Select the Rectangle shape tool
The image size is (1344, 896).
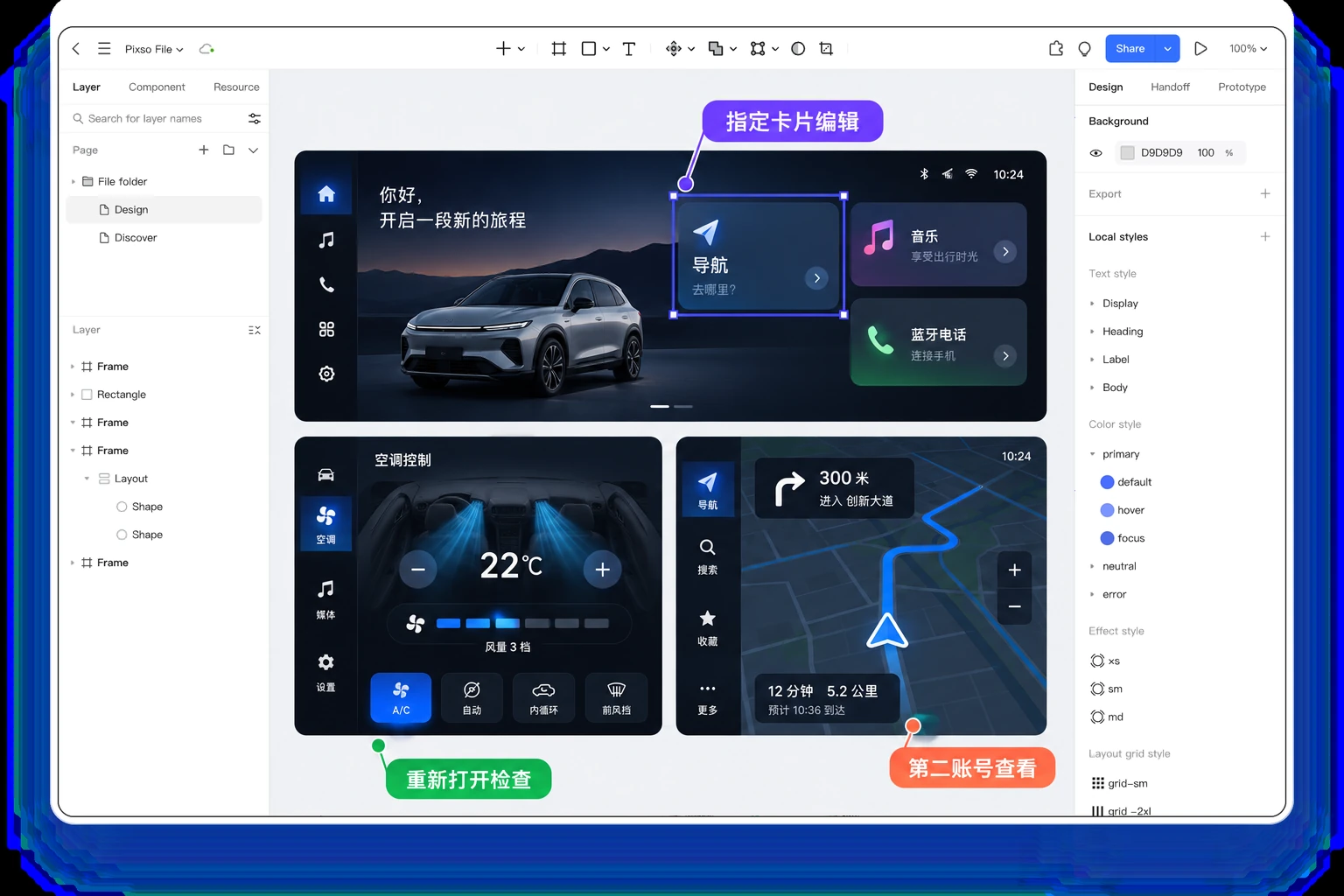589,49
